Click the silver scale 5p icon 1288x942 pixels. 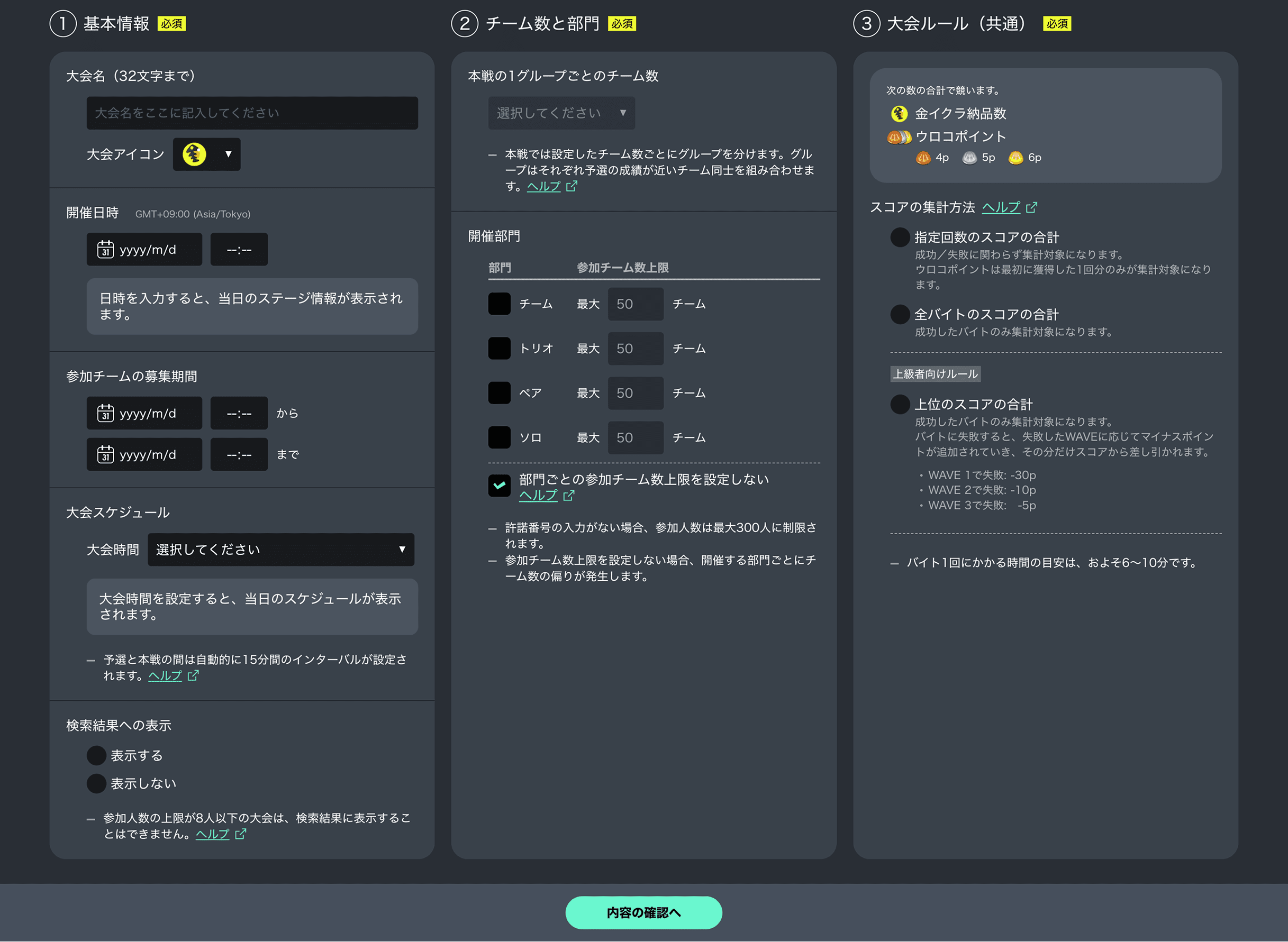(969, 158)
